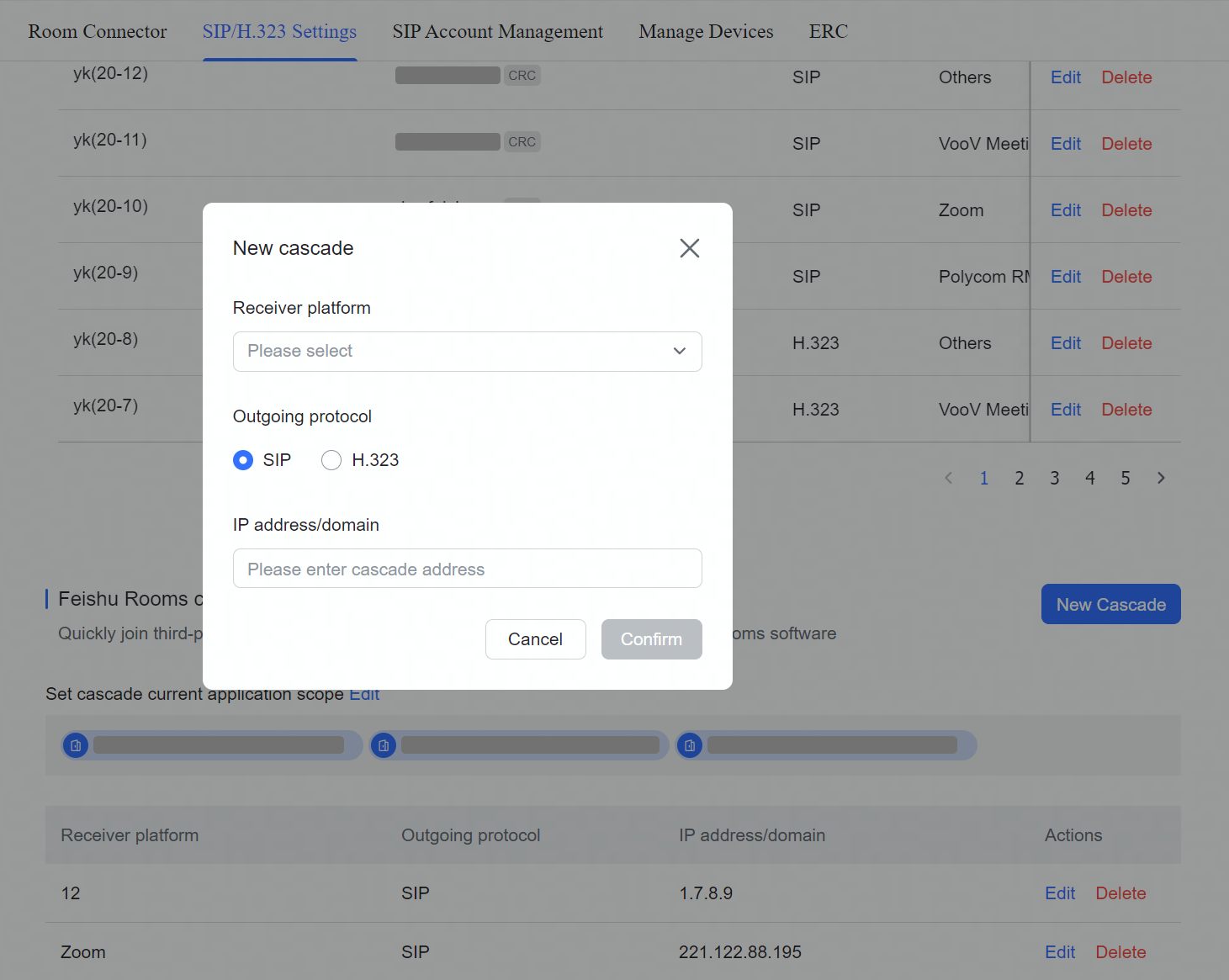Go to previous page arrow
Screen dimensions: 1229x980
pyautogui.click(x=949, y=478)
